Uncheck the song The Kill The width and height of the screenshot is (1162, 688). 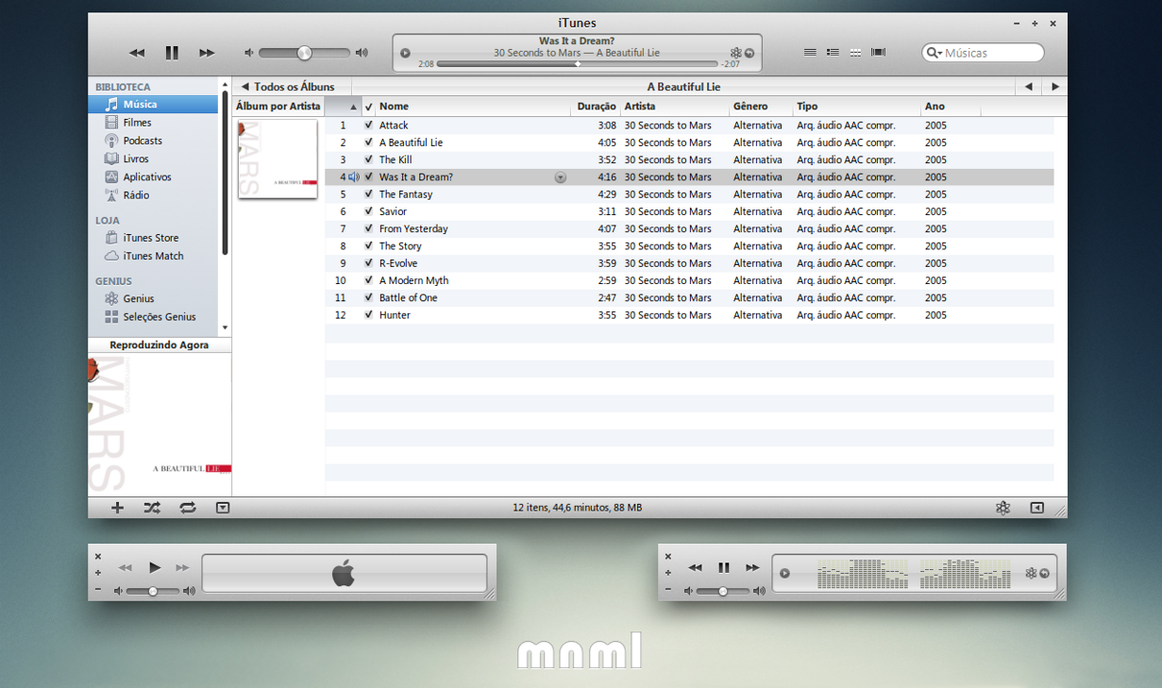(x=368, y=159)
